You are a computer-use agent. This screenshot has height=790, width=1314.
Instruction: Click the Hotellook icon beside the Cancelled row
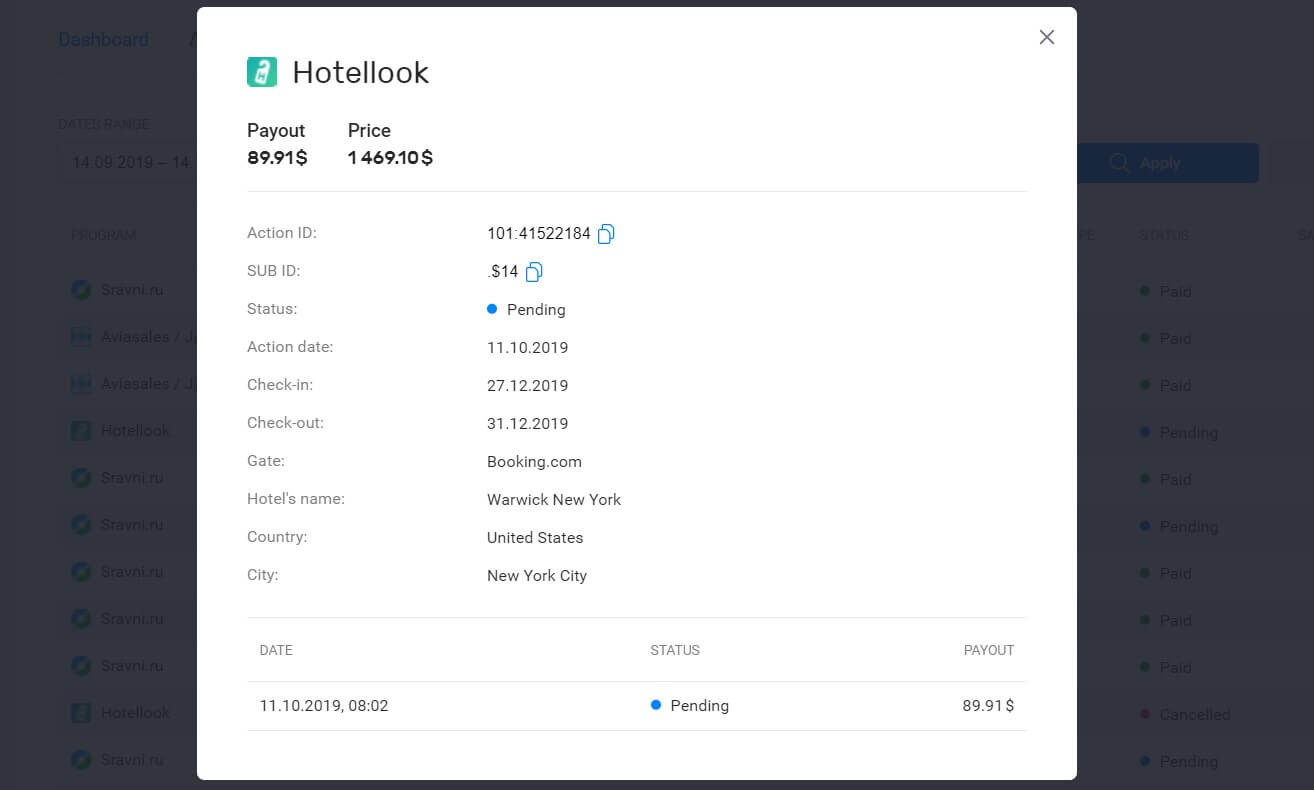pos(81,712)
